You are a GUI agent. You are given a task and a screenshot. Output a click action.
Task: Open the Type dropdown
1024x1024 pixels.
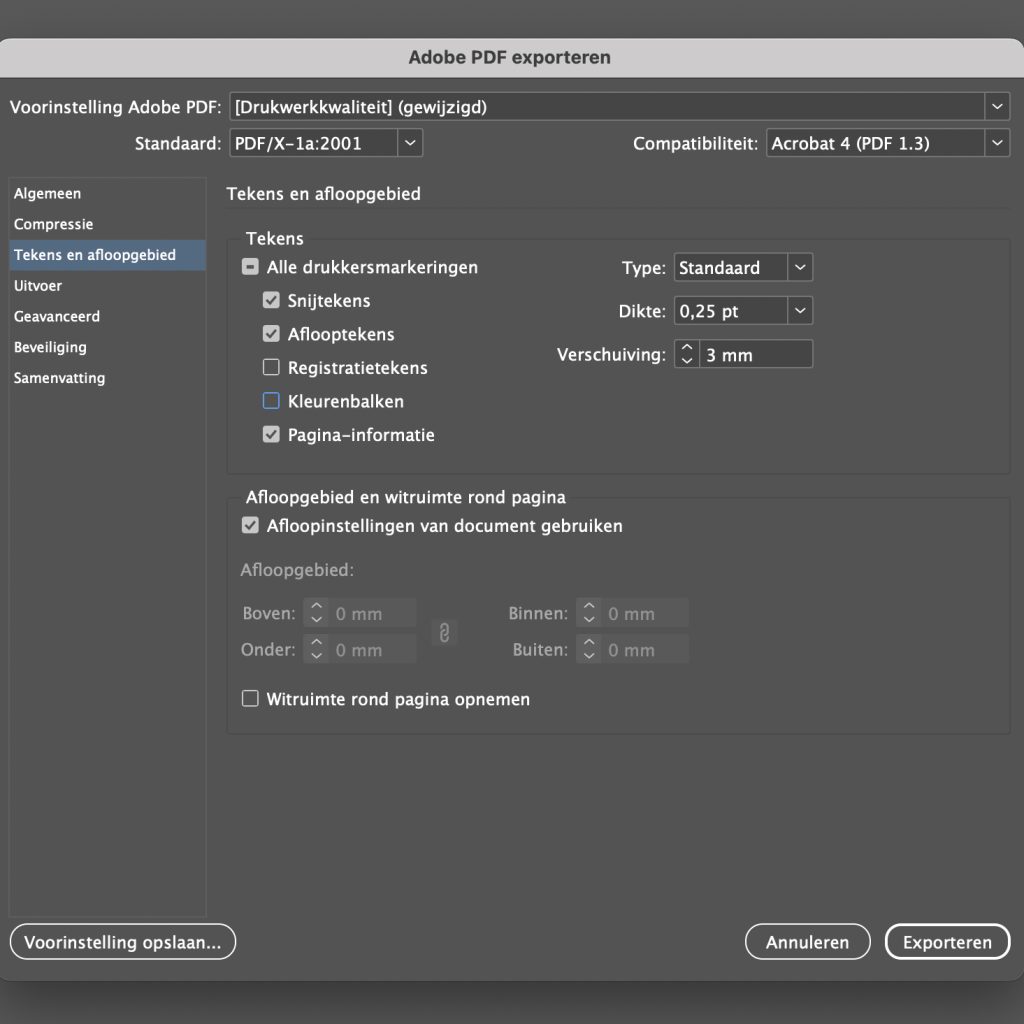[798, 267]
